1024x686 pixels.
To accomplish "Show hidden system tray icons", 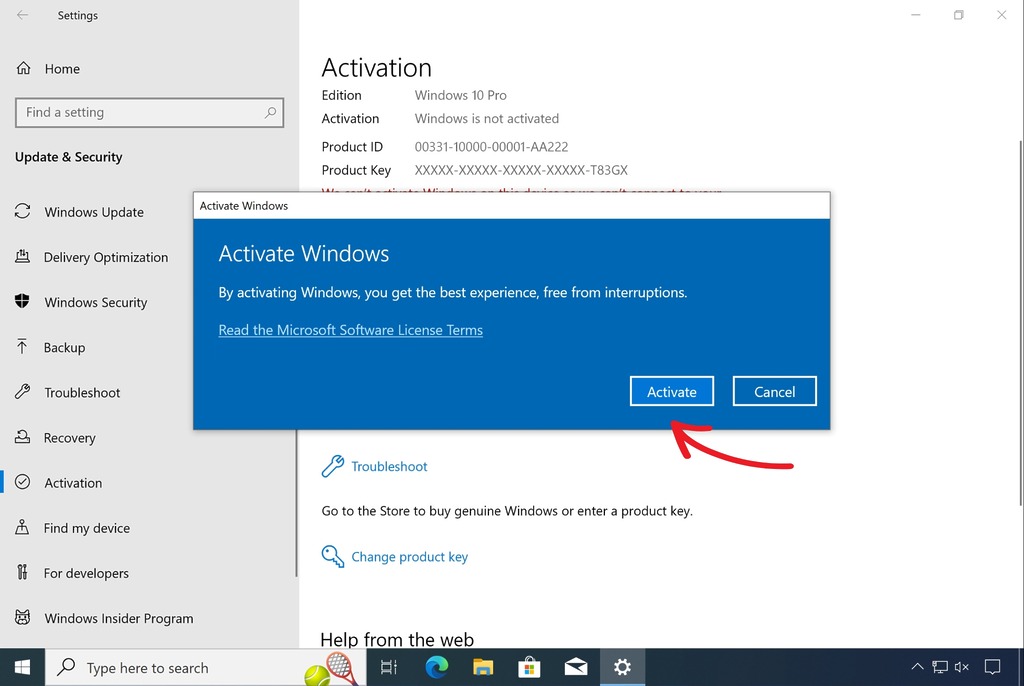I will [917, 667].
